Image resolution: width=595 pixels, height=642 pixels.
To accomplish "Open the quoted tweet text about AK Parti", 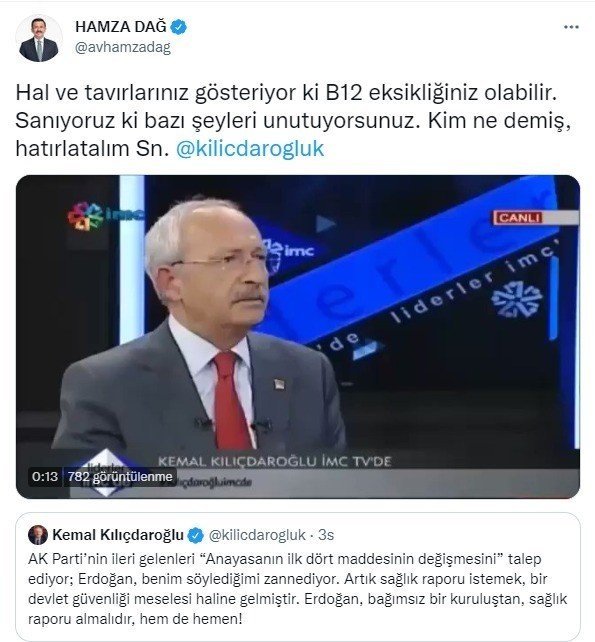I will [x=297, y=589].
